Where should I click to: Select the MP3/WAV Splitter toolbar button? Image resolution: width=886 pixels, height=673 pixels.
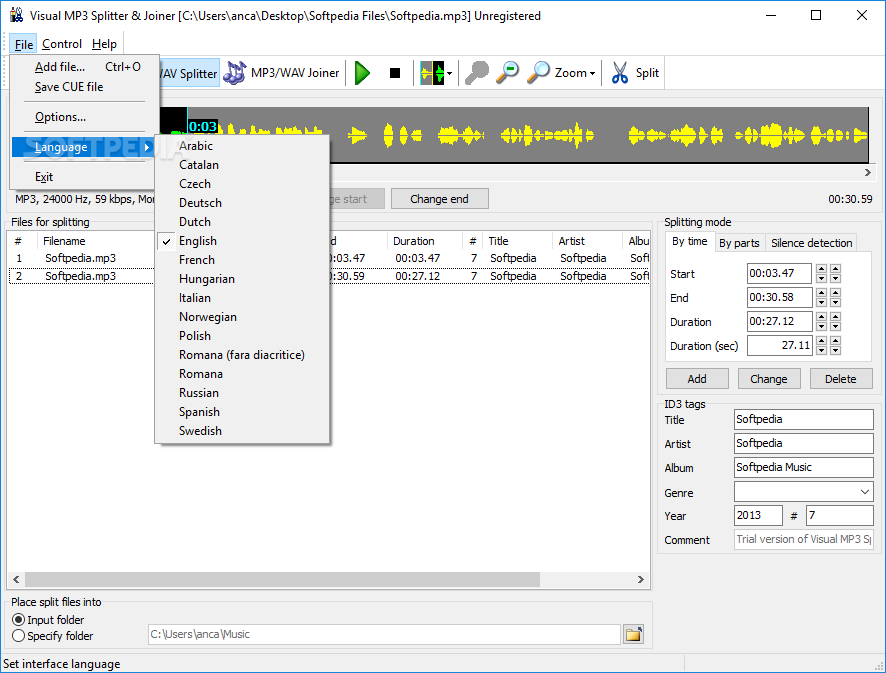point(189,73)
